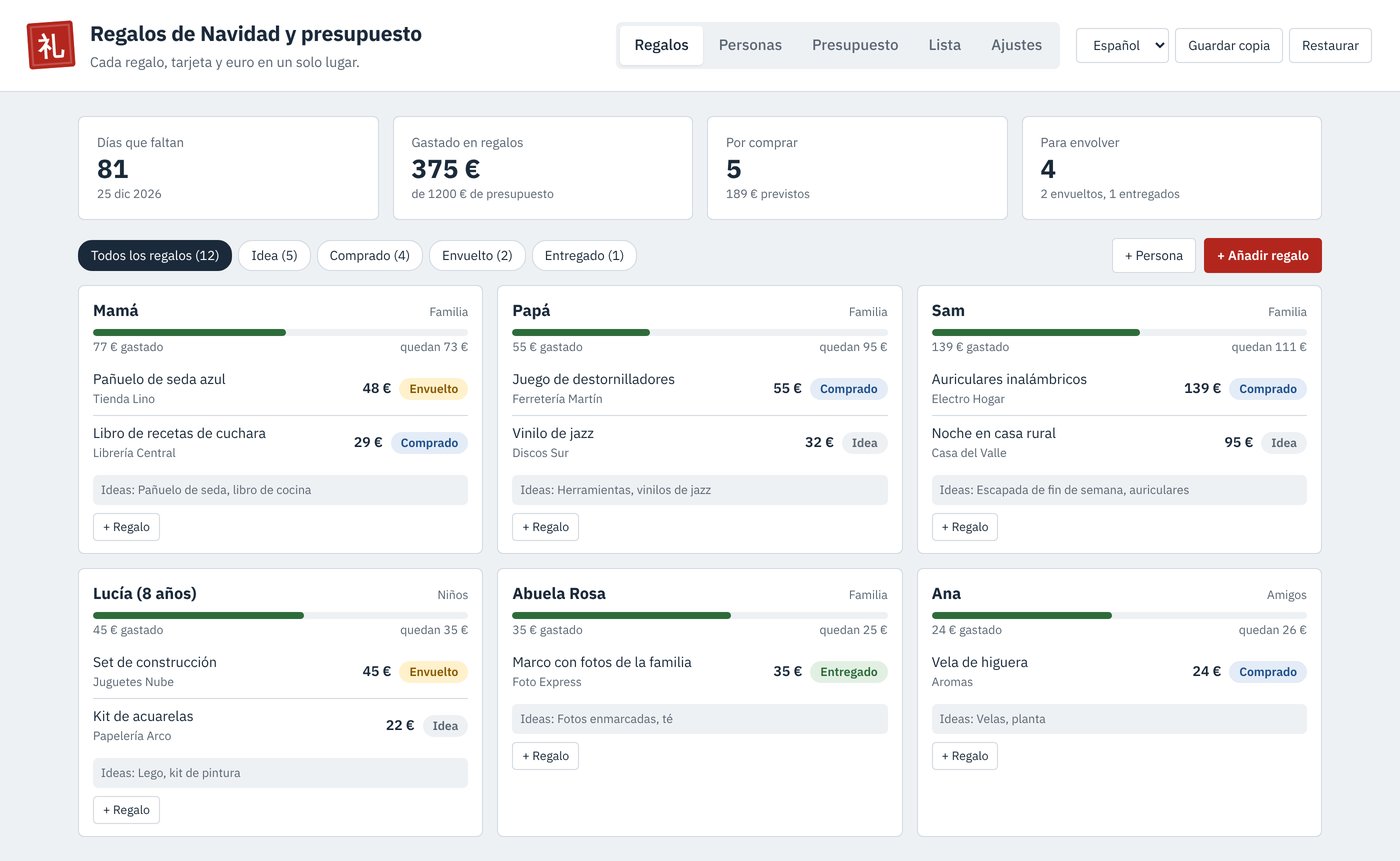Click the Idea badge on Vinilo de jazz
The image size is (1400, 861).
(x=864, y=443)
